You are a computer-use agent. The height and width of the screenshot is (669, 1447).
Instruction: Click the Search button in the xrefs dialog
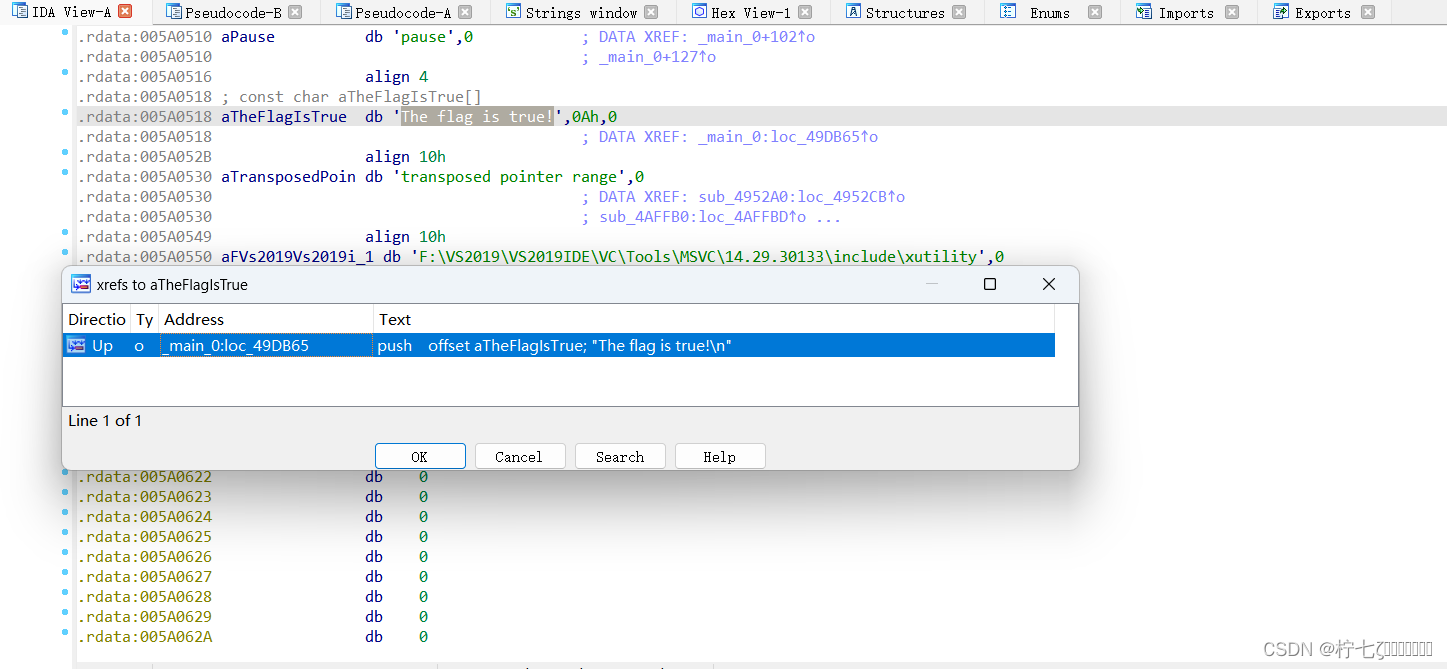620,456
